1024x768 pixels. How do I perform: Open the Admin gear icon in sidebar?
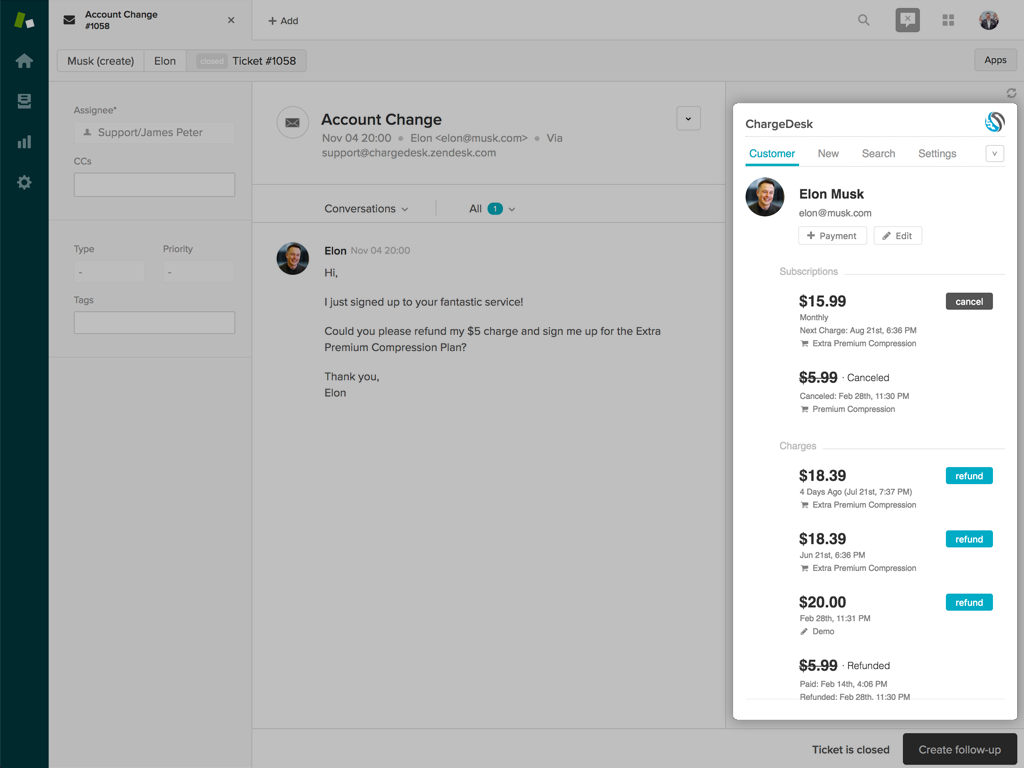(x=24, y=182)
